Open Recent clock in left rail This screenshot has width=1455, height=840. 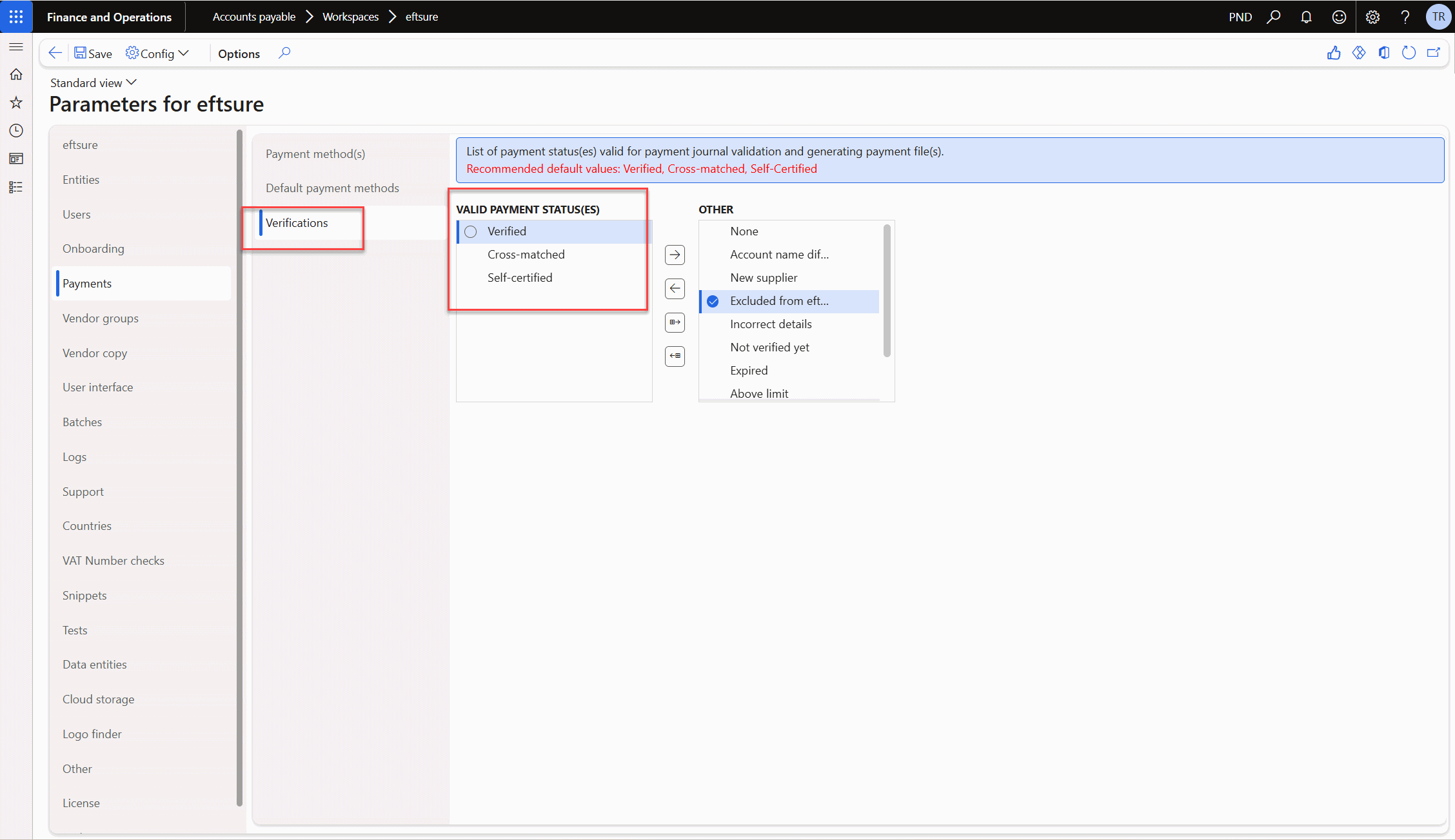click(16, 131)
